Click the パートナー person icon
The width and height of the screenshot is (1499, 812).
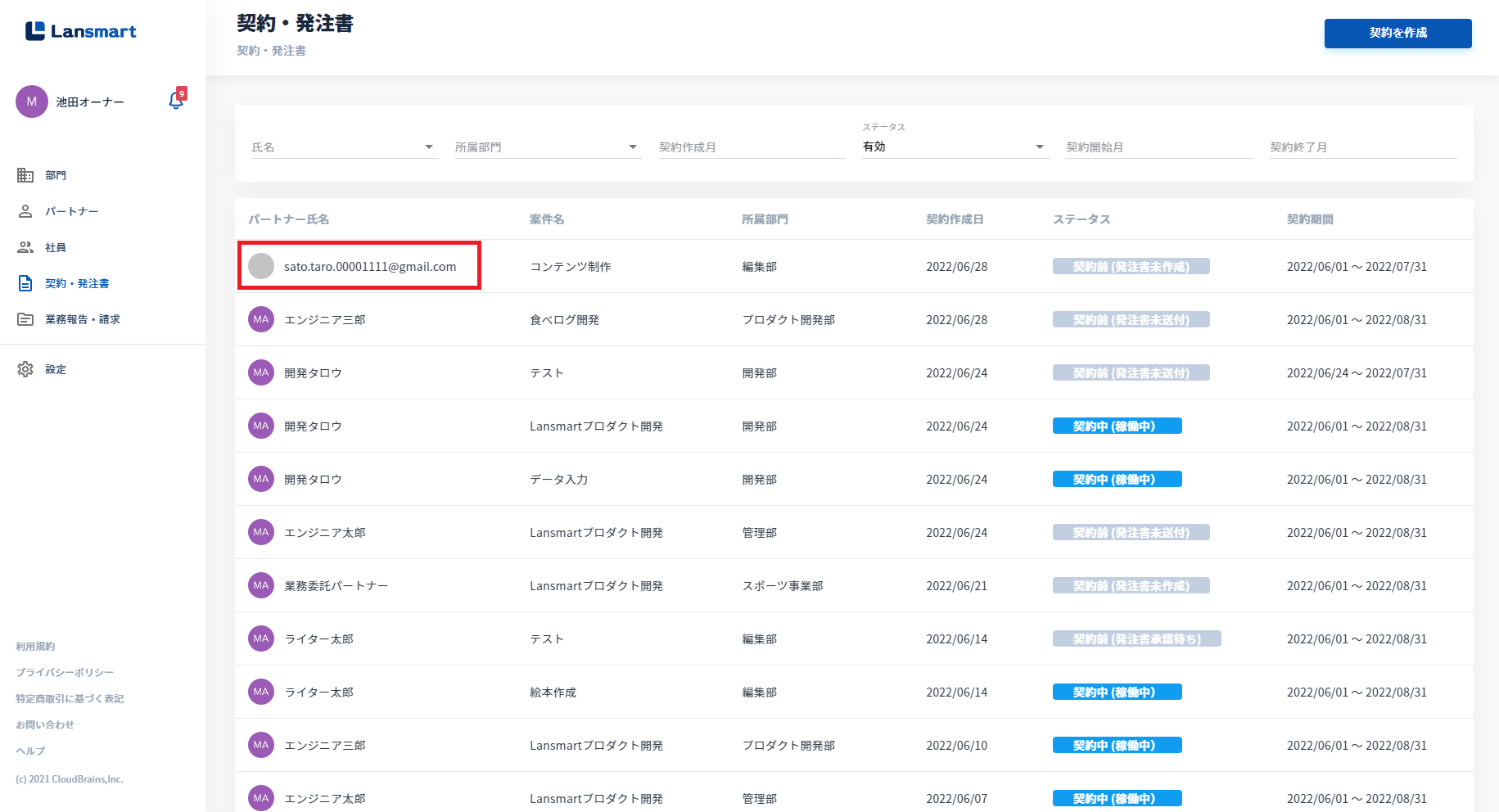coord(25,211)
